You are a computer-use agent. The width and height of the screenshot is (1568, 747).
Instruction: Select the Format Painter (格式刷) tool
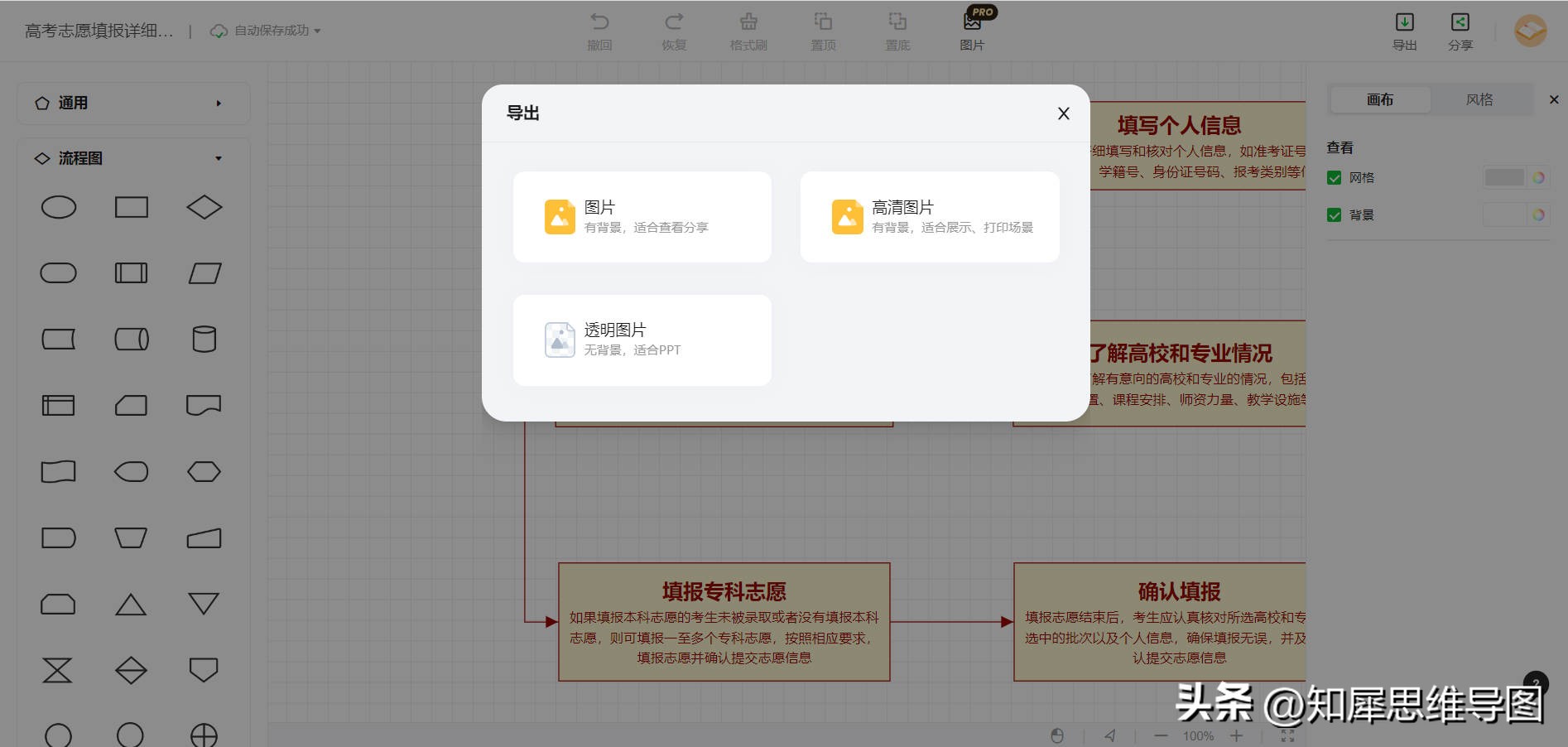[x=748, y=30]
